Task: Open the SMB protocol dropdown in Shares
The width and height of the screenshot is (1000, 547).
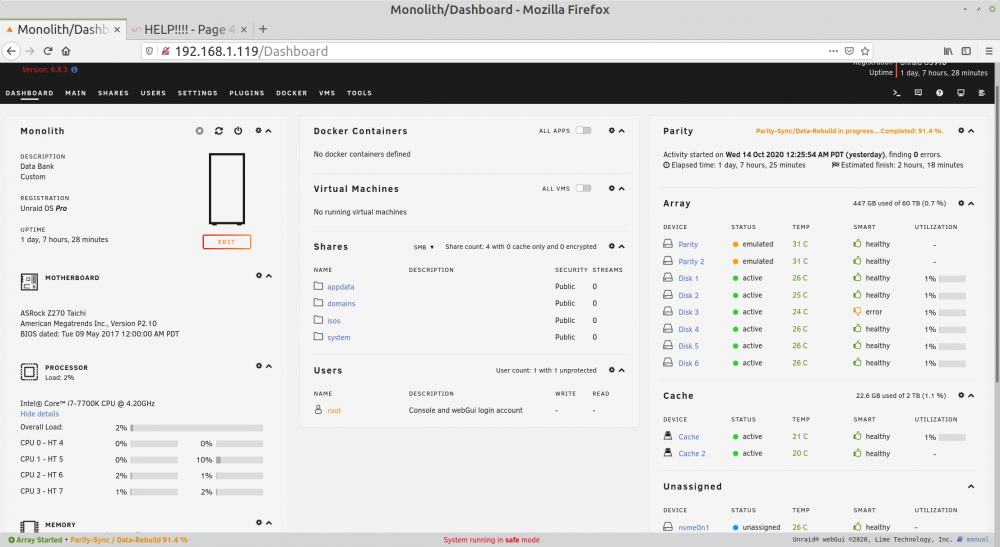Action: point(423,247)
